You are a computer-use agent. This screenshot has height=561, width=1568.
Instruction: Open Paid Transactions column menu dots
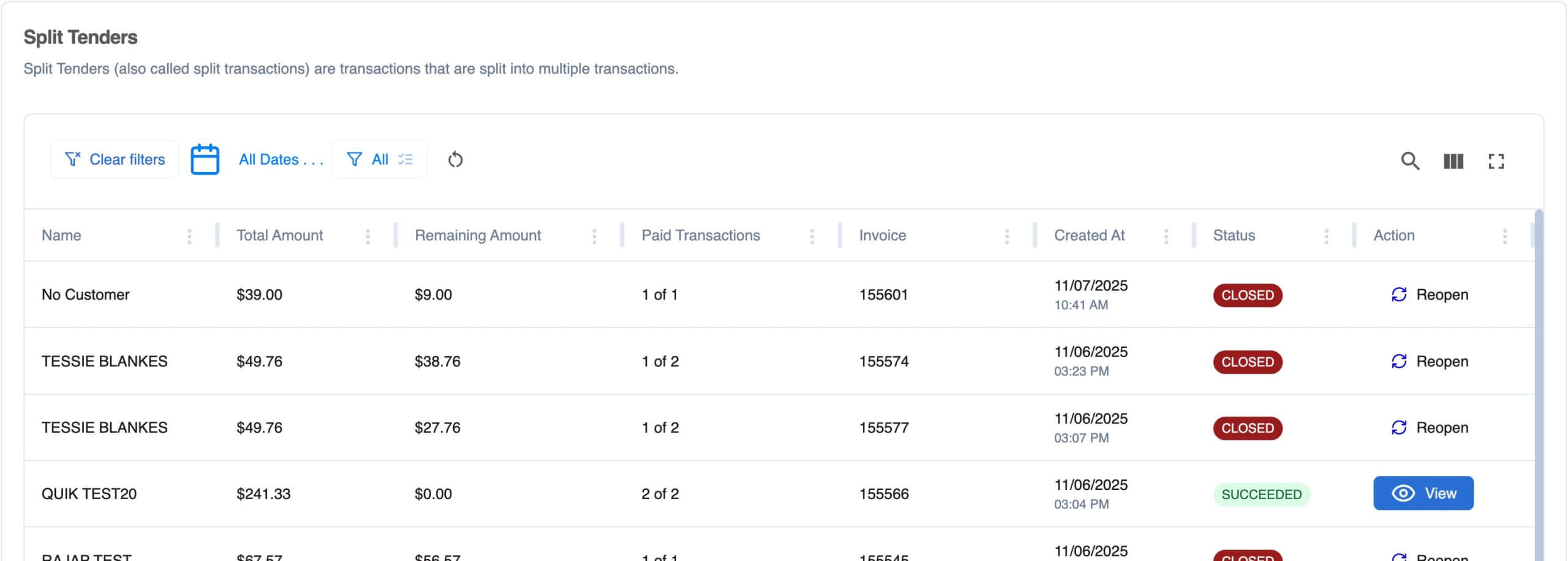[x=812, y=236]
